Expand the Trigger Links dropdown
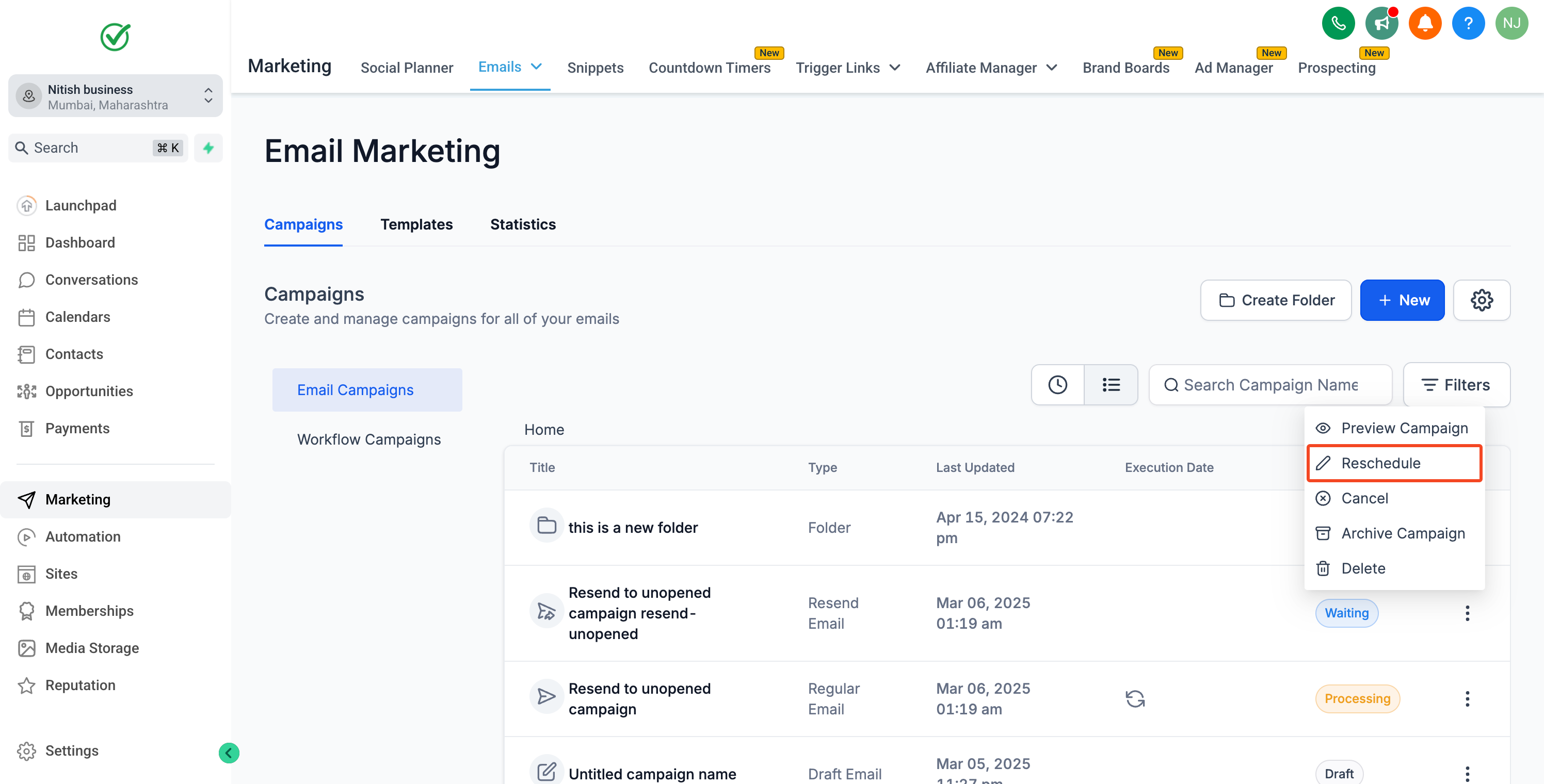Viewport: 1544px width, 784px height. pyautogui.click(x=894, y=68)
